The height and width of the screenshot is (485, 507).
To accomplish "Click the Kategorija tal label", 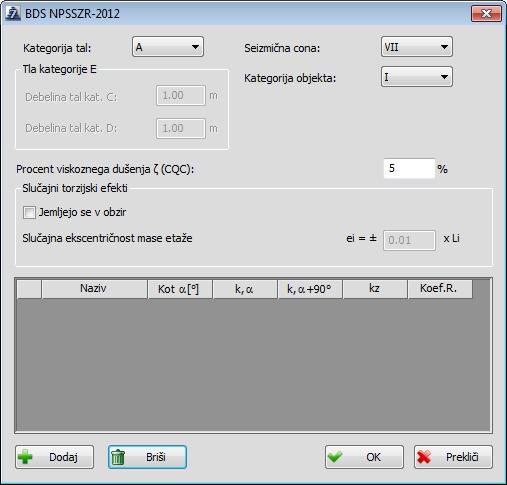I will [x=57, y=48].
